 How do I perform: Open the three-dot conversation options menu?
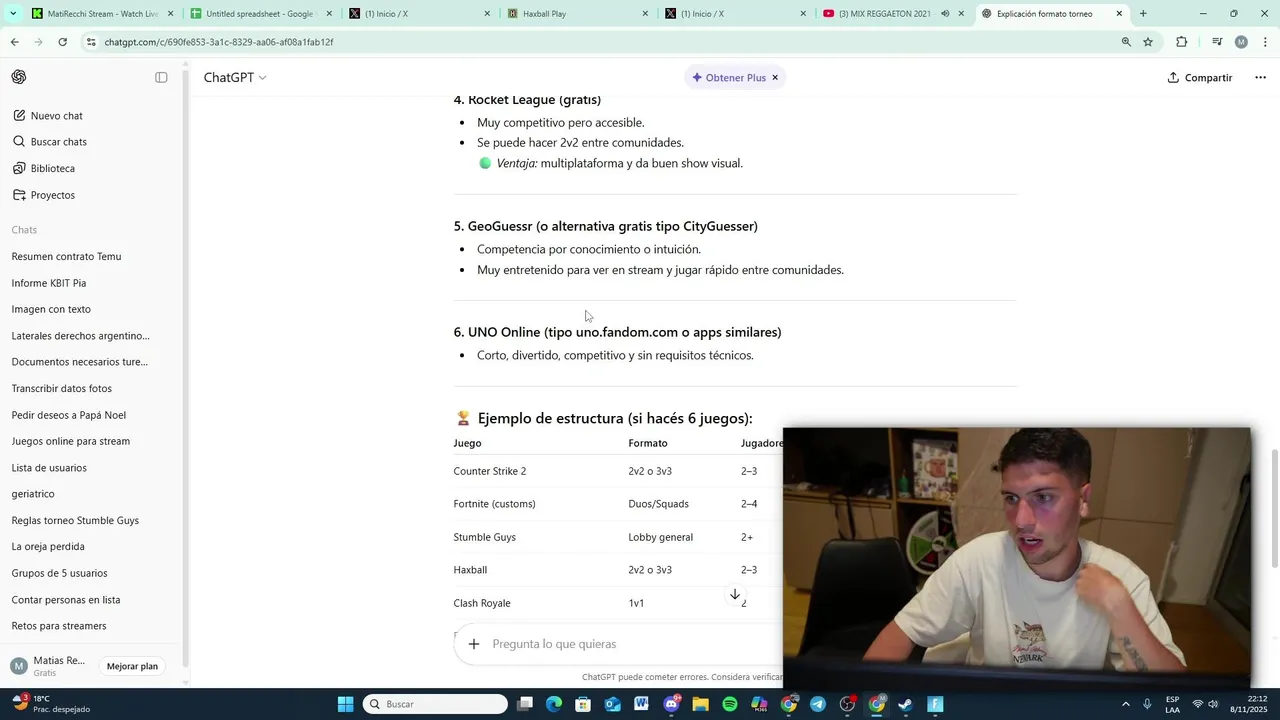(x=1260, y=77)
